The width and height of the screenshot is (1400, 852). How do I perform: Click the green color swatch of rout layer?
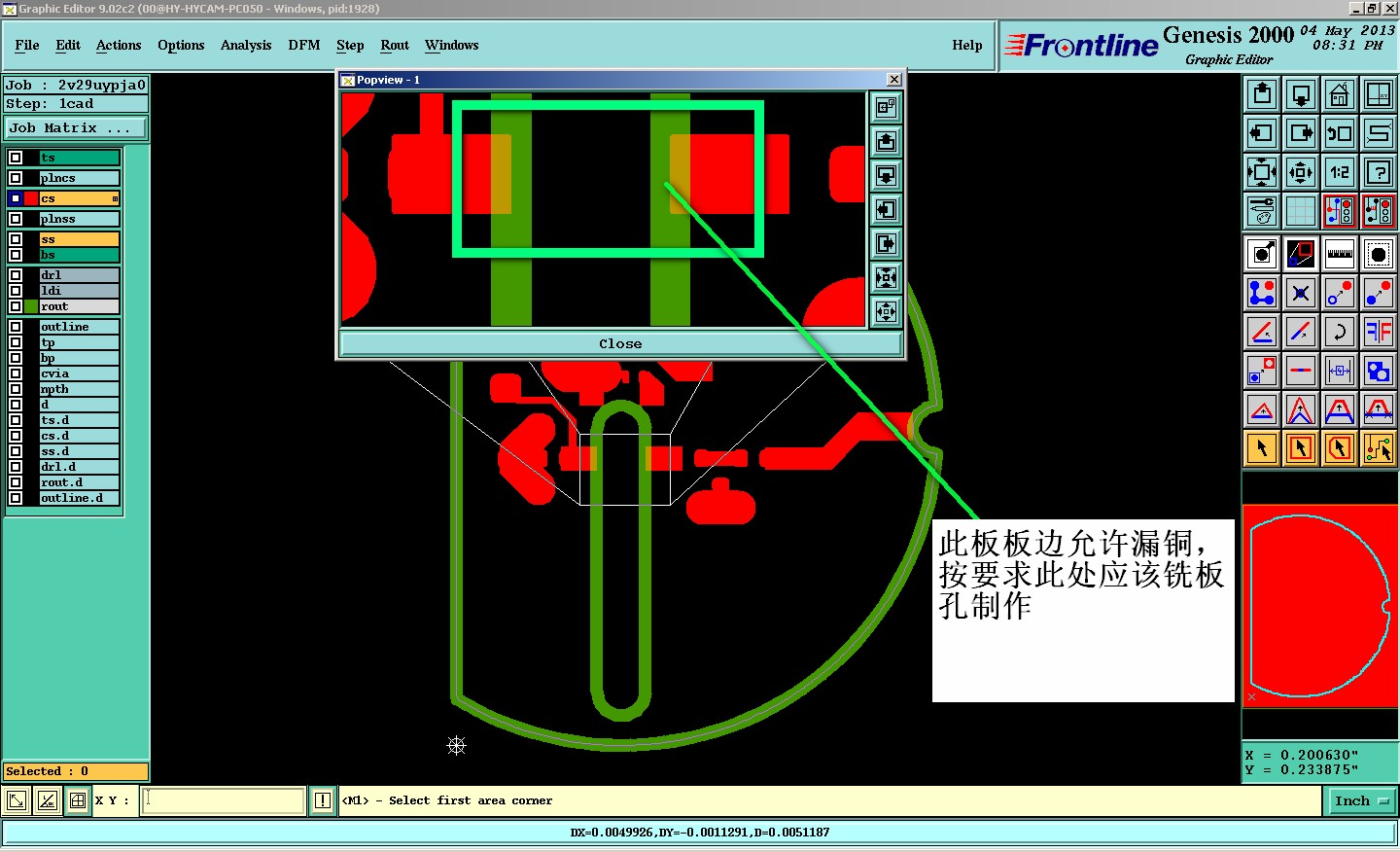tap(31, 306)
